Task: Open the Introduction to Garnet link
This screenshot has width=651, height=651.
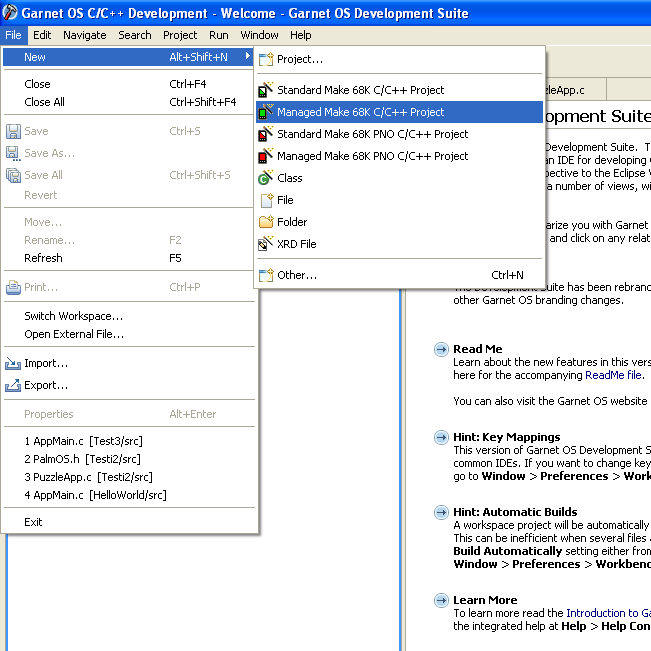Action: (x=608, y=613)
